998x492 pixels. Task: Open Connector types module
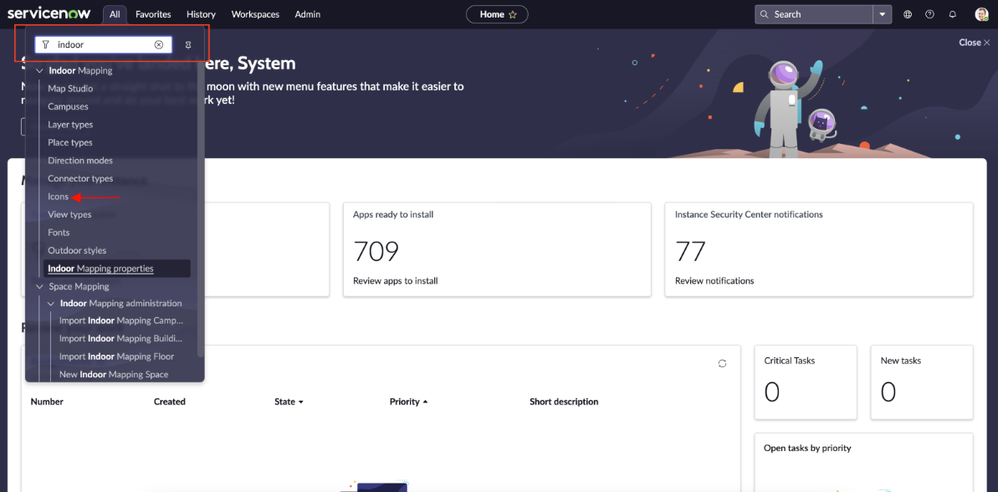[80, 179]
